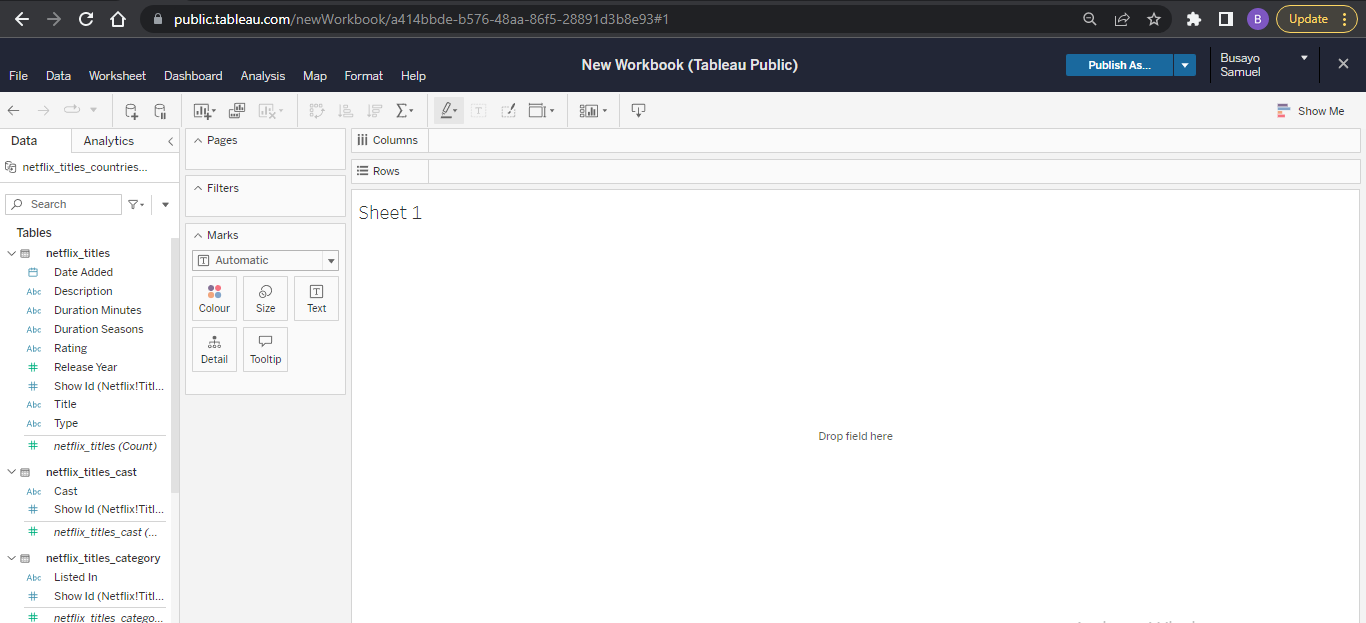The image size is (1366, 623).
Task: Select the Date Added field
Action: tap(83, 272)
